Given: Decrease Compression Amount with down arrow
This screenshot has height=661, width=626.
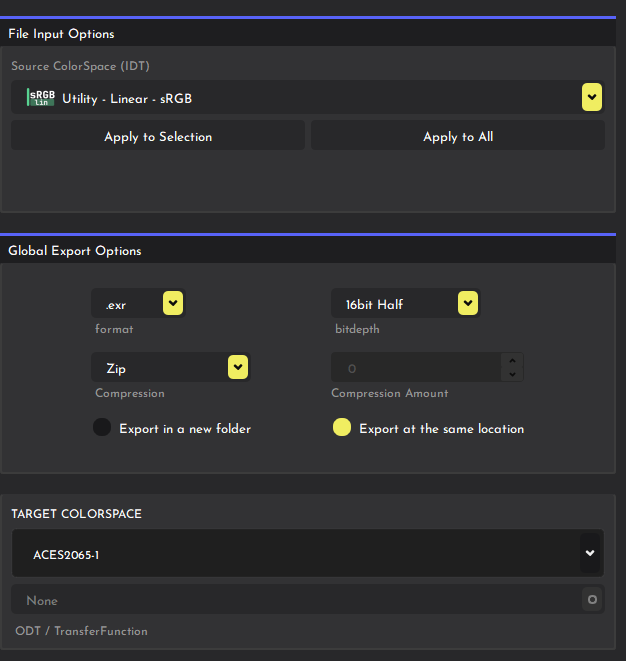Looking at the screenshot, I should coord(513,374).
